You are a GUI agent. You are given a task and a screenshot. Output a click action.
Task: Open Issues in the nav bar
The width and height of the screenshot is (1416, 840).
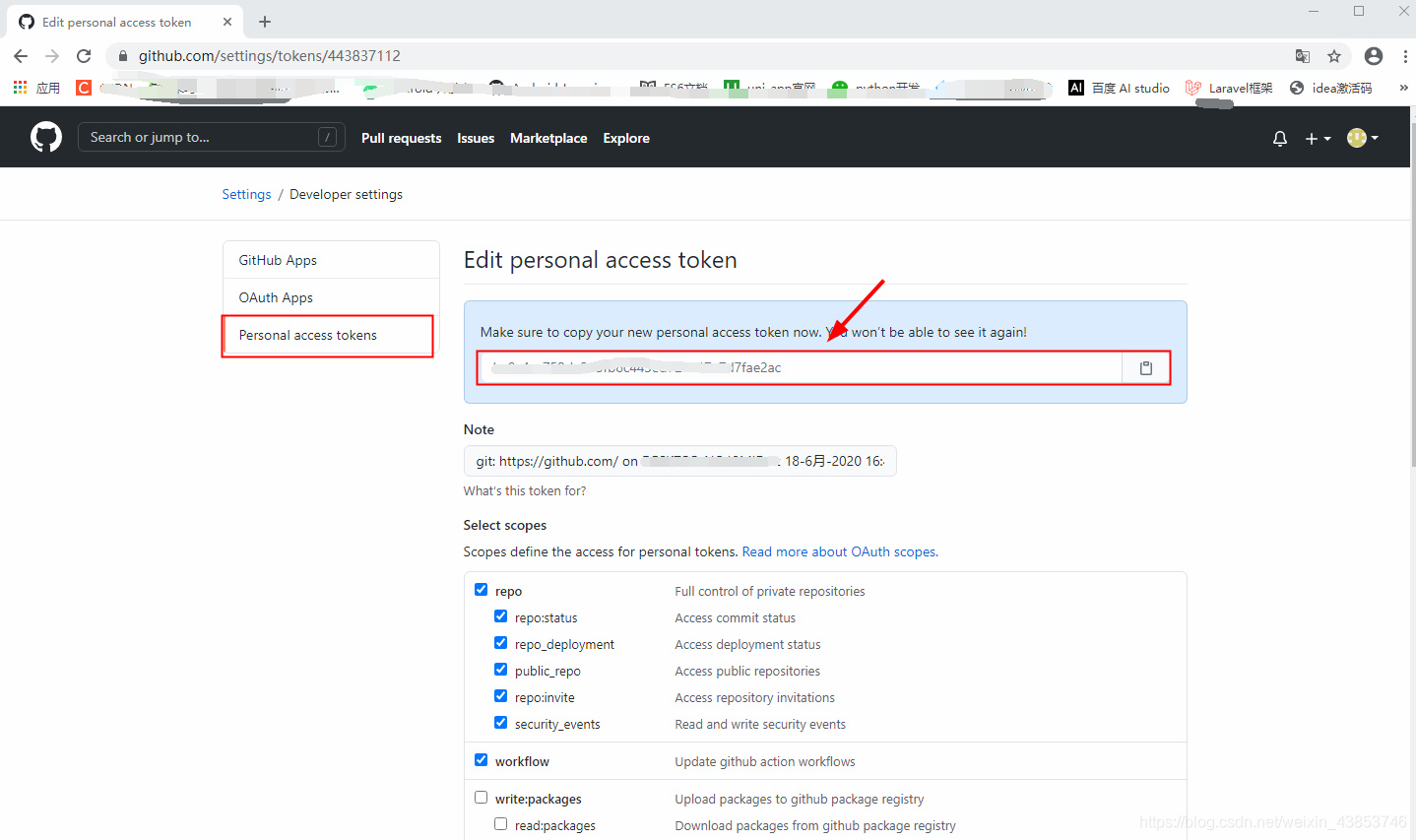pos(476,138)
